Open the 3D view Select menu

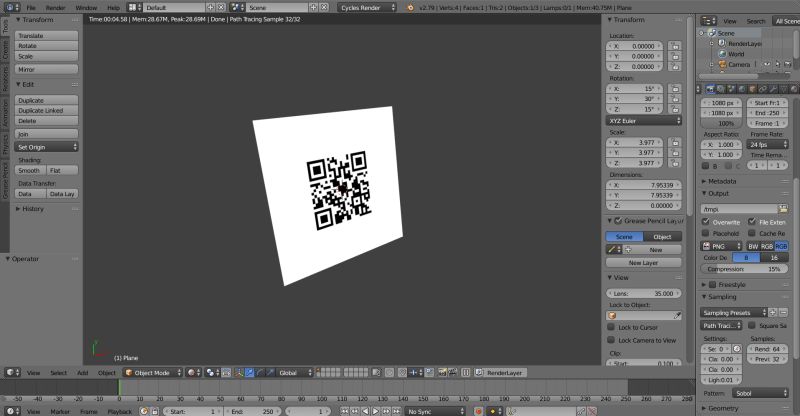click(58, 373)
